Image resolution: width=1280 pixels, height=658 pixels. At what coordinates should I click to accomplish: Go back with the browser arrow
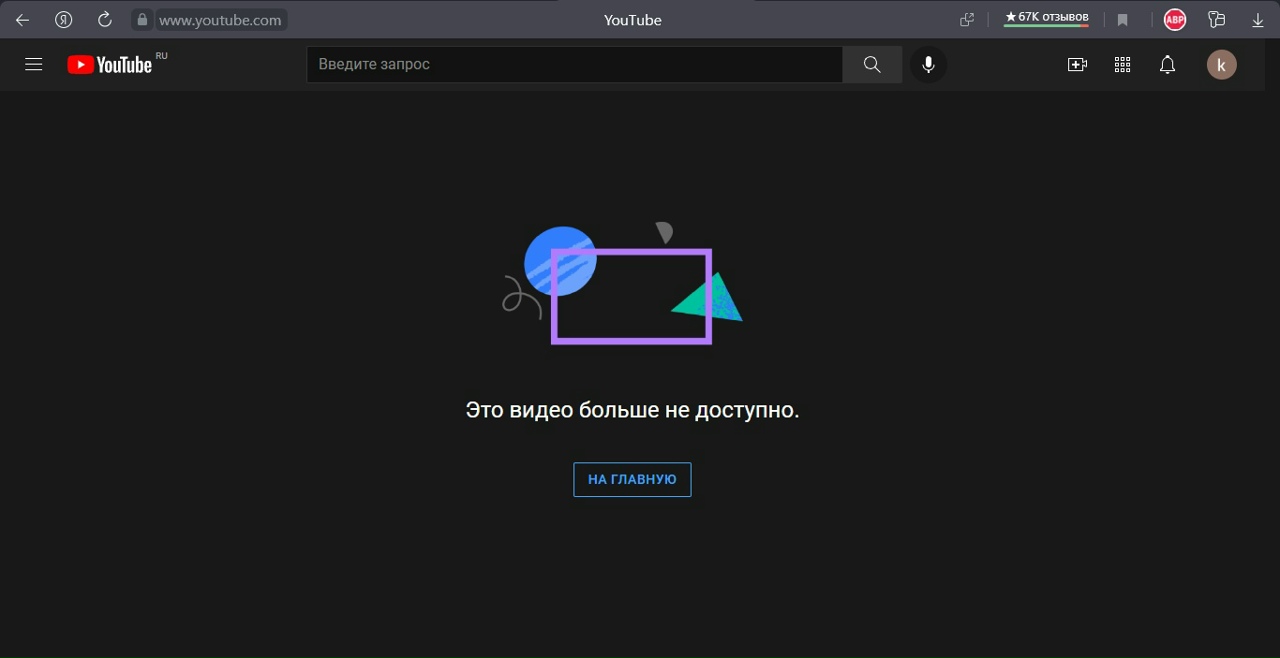[22, 20]
